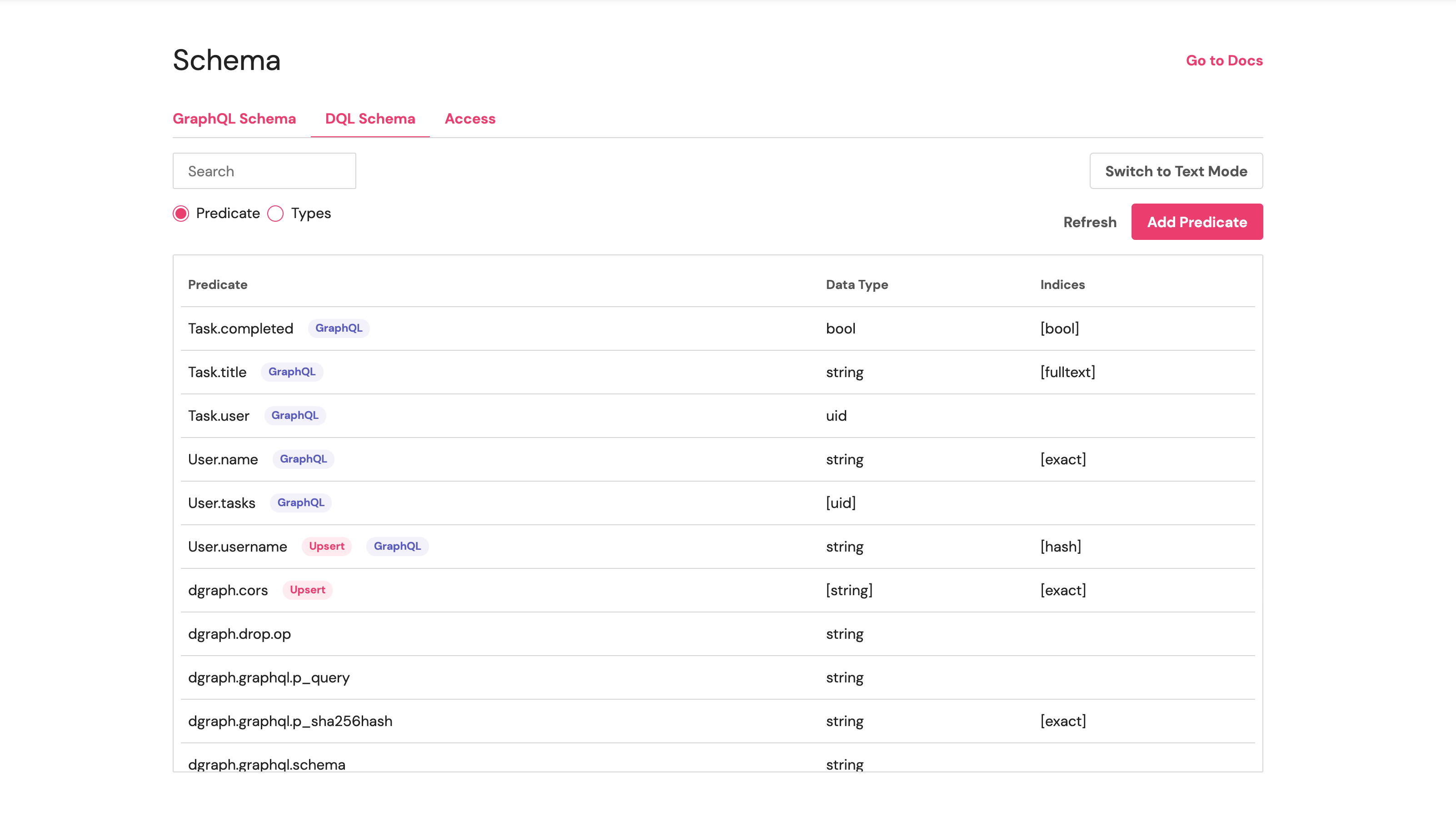Click the [hash] index value

(1061, 547)
